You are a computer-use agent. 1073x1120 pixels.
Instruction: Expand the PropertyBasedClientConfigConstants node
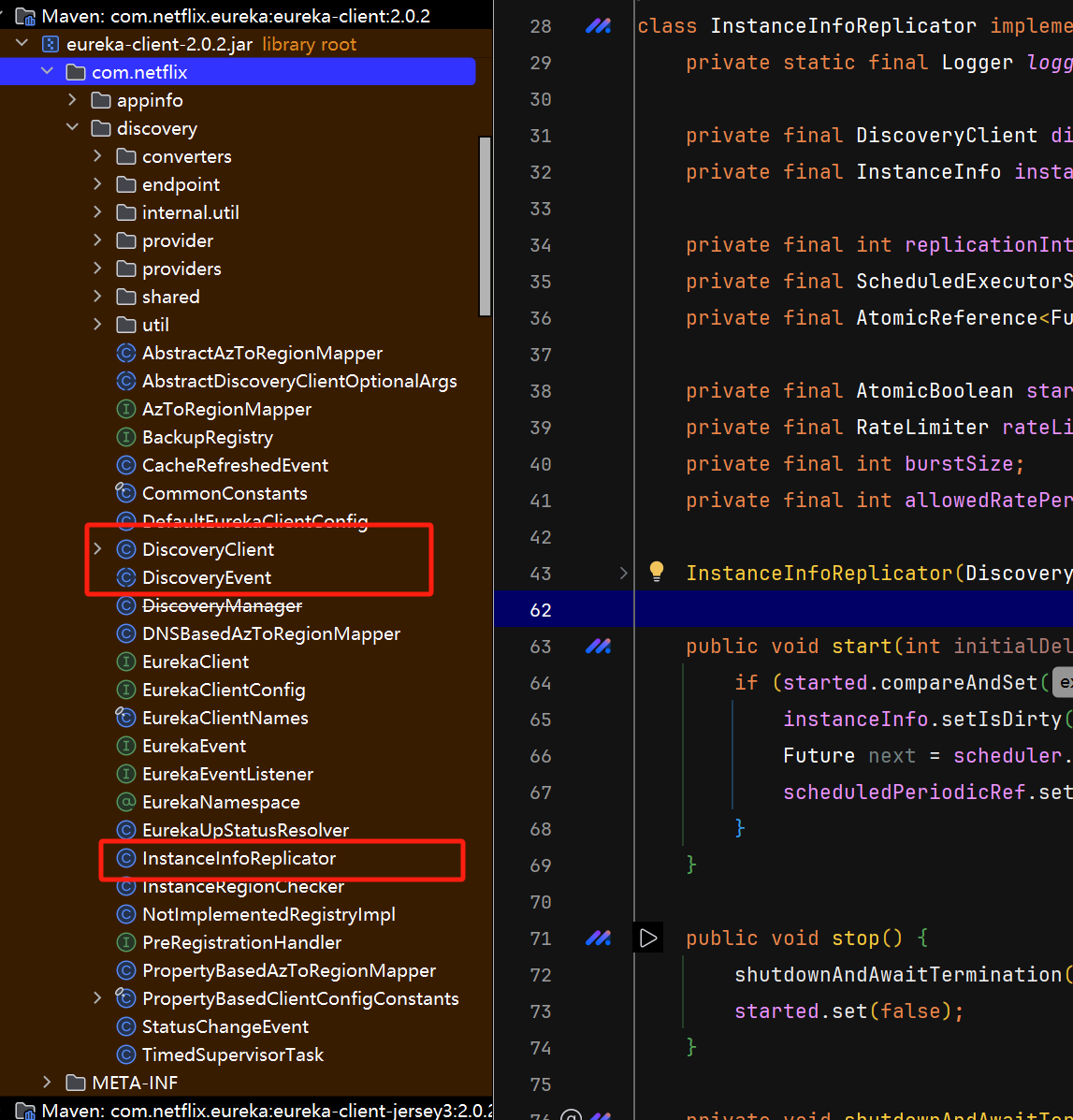coord(97,998)
